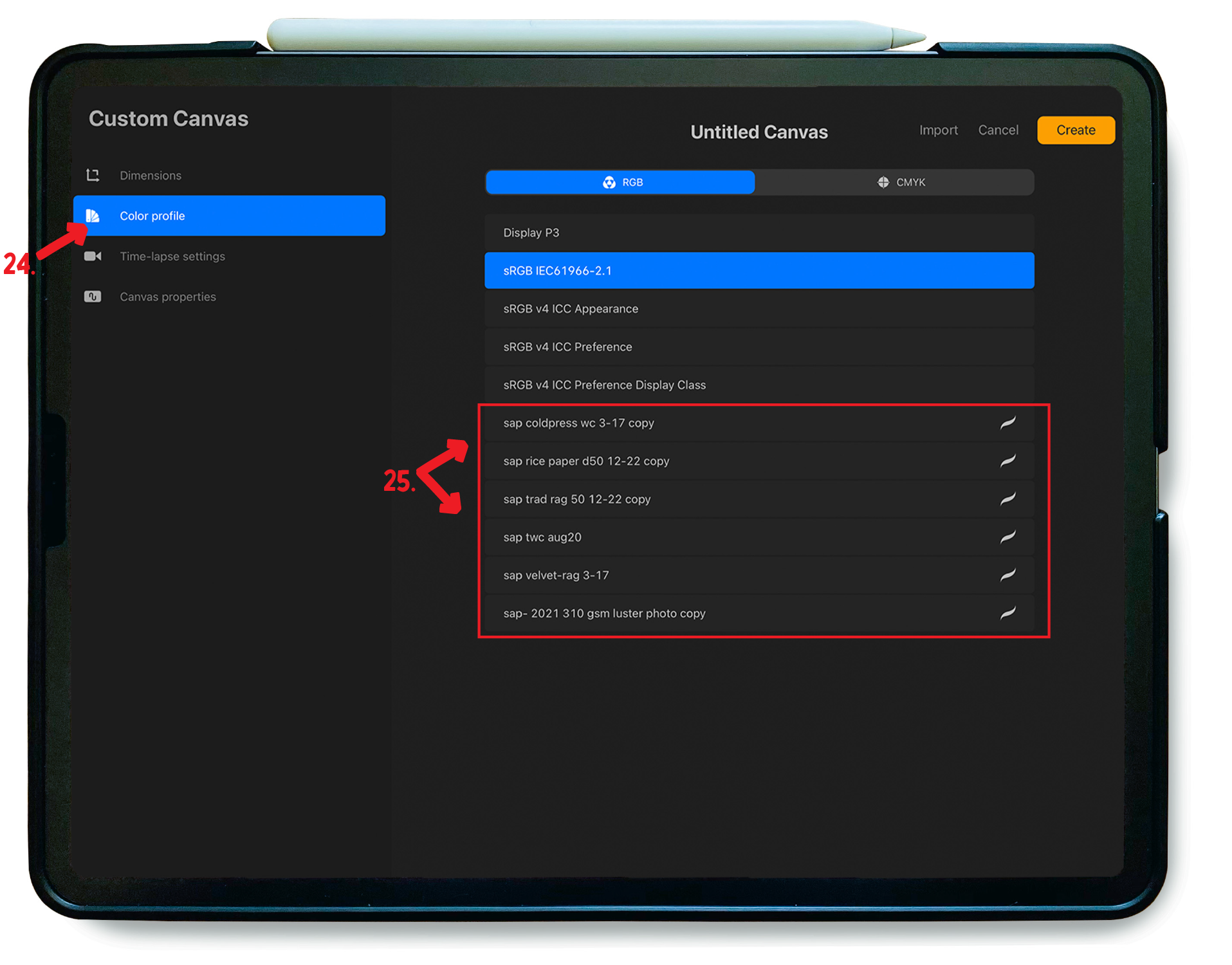Choose sRGB v4 ICC Preference Display Class

pyautogui.click(x=759, y=385)
